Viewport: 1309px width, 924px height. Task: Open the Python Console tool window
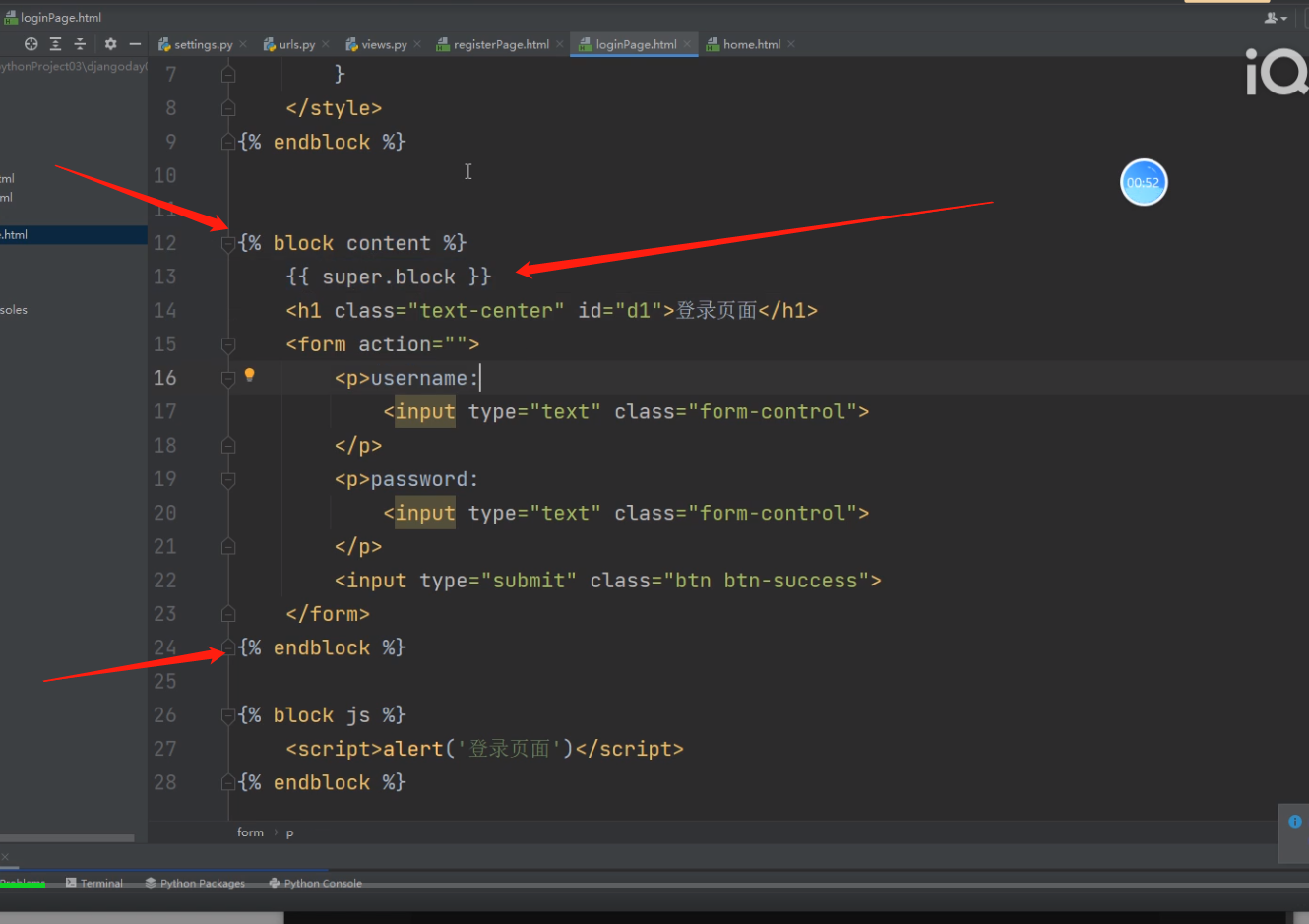point(315,883)
